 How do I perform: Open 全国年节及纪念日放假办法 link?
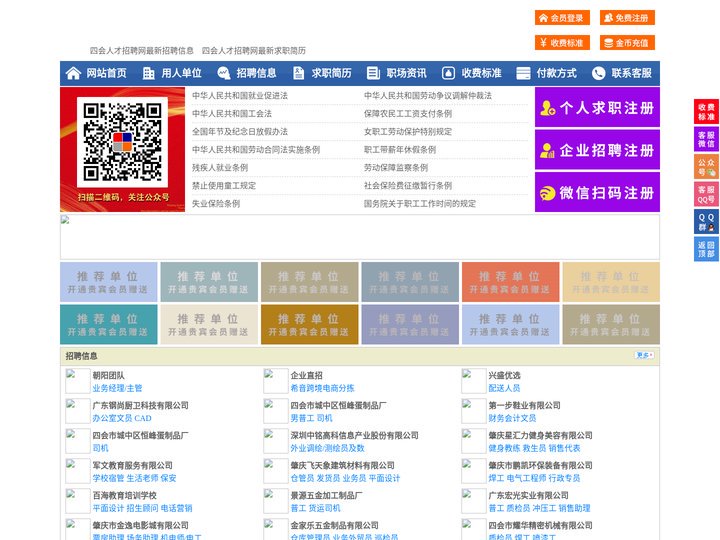point(240,131)
